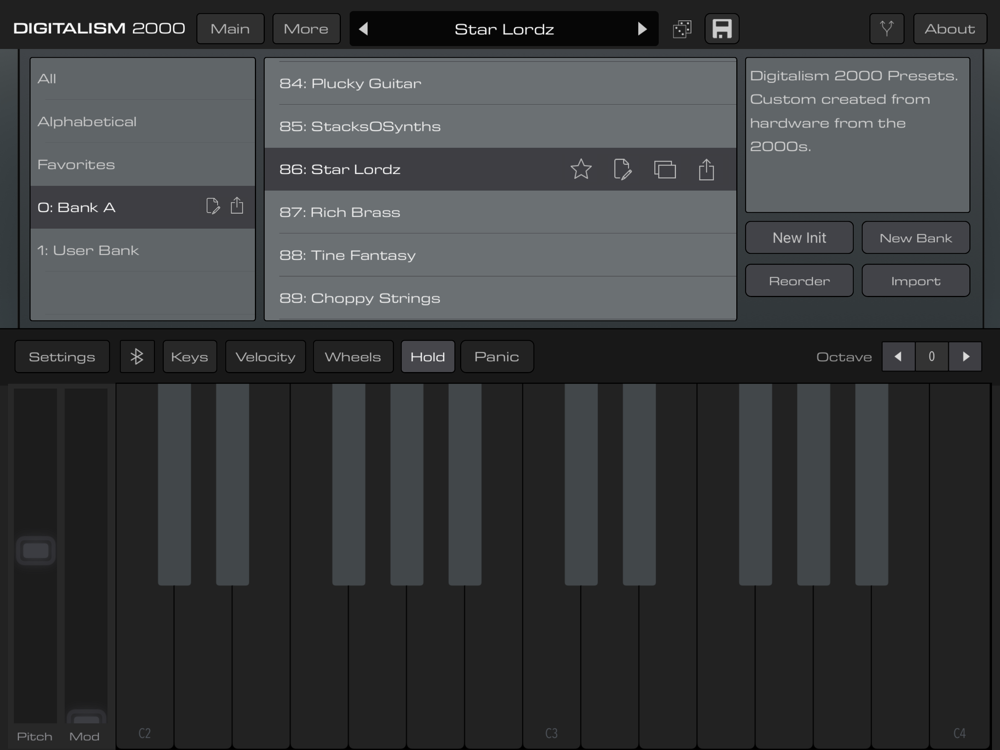Load preset 88: Tine Fantasy

click(x=501, y=255)
